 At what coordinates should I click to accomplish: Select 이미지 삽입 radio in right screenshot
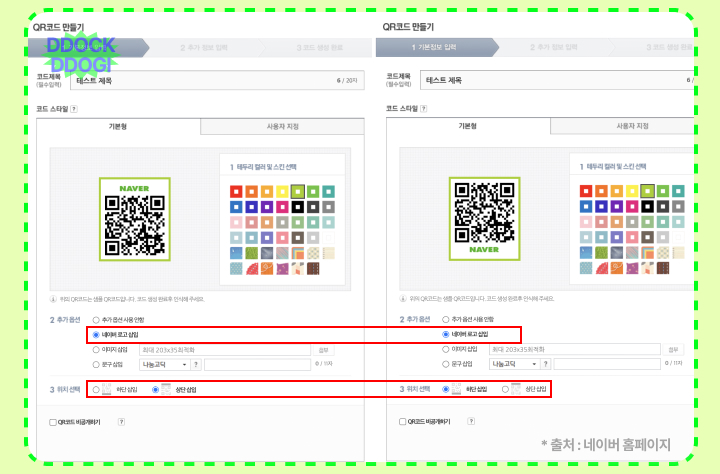click(445, 350)
